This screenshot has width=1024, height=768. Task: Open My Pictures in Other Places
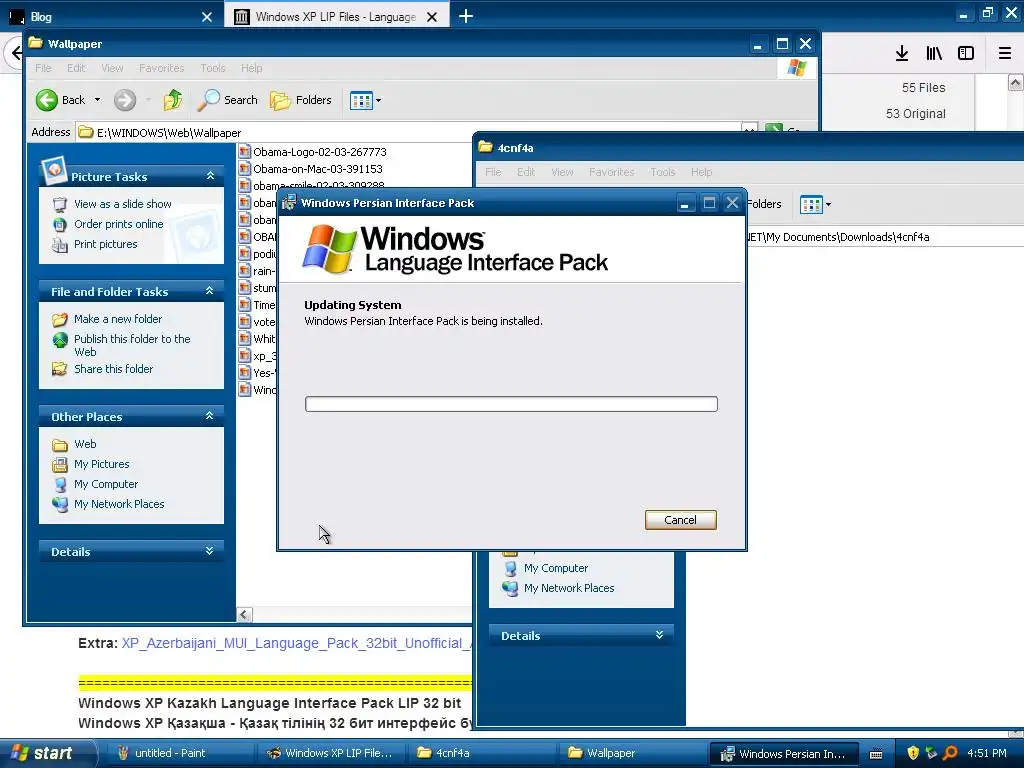(x=101, y=464)
